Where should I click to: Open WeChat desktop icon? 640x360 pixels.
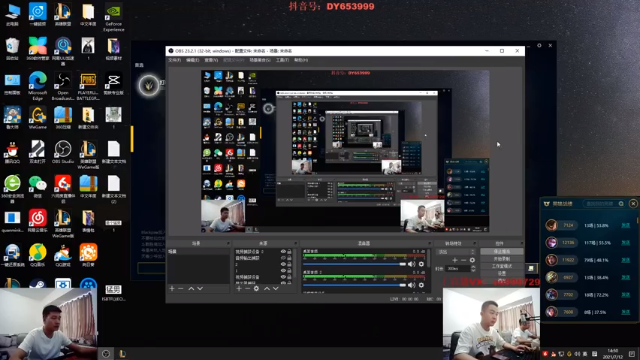(x=38, y=187)
